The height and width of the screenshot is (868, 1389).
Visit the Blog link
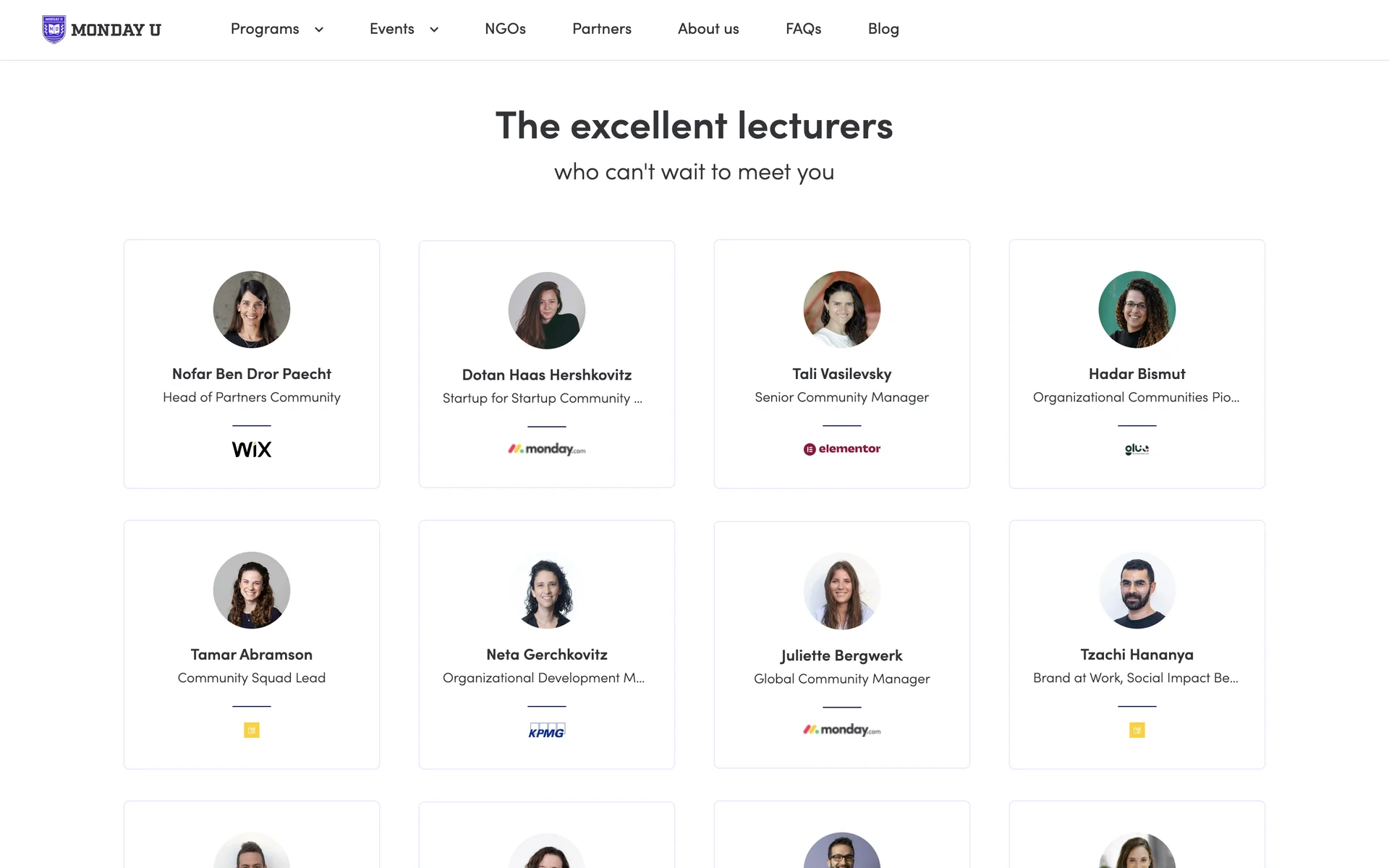click(883, 29)
